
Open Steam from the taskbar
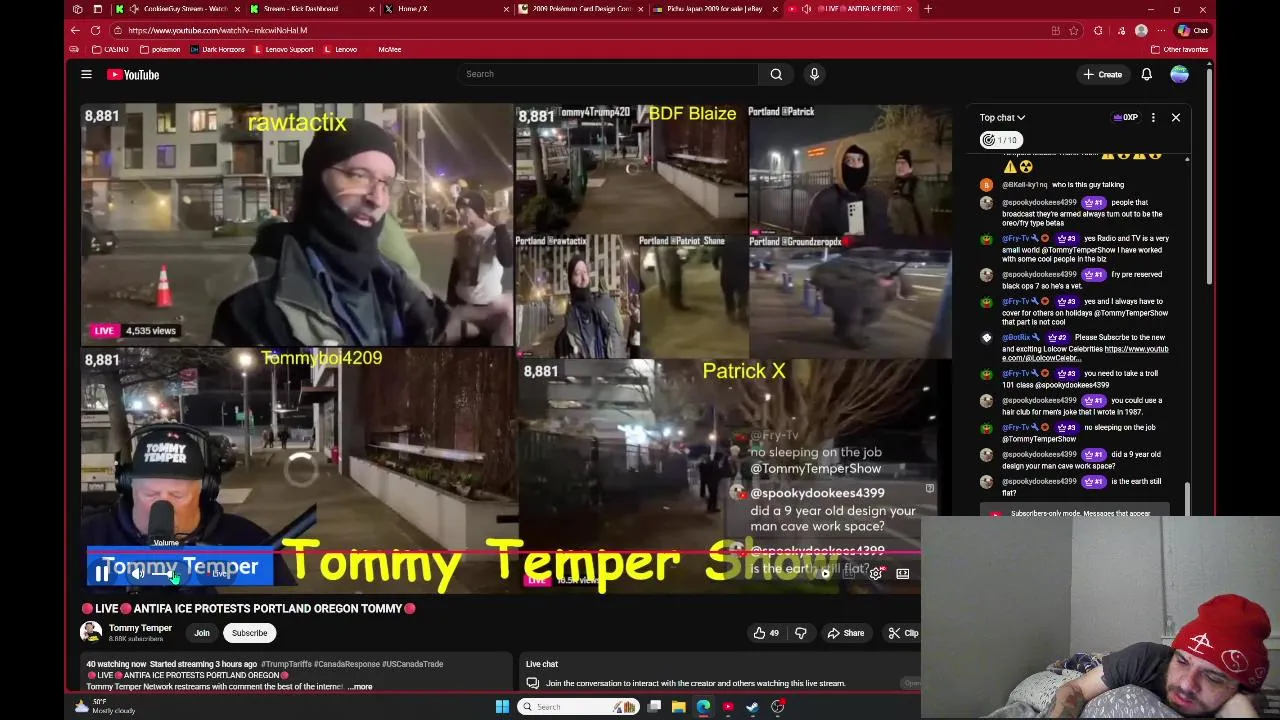click(x=752, y=707)
